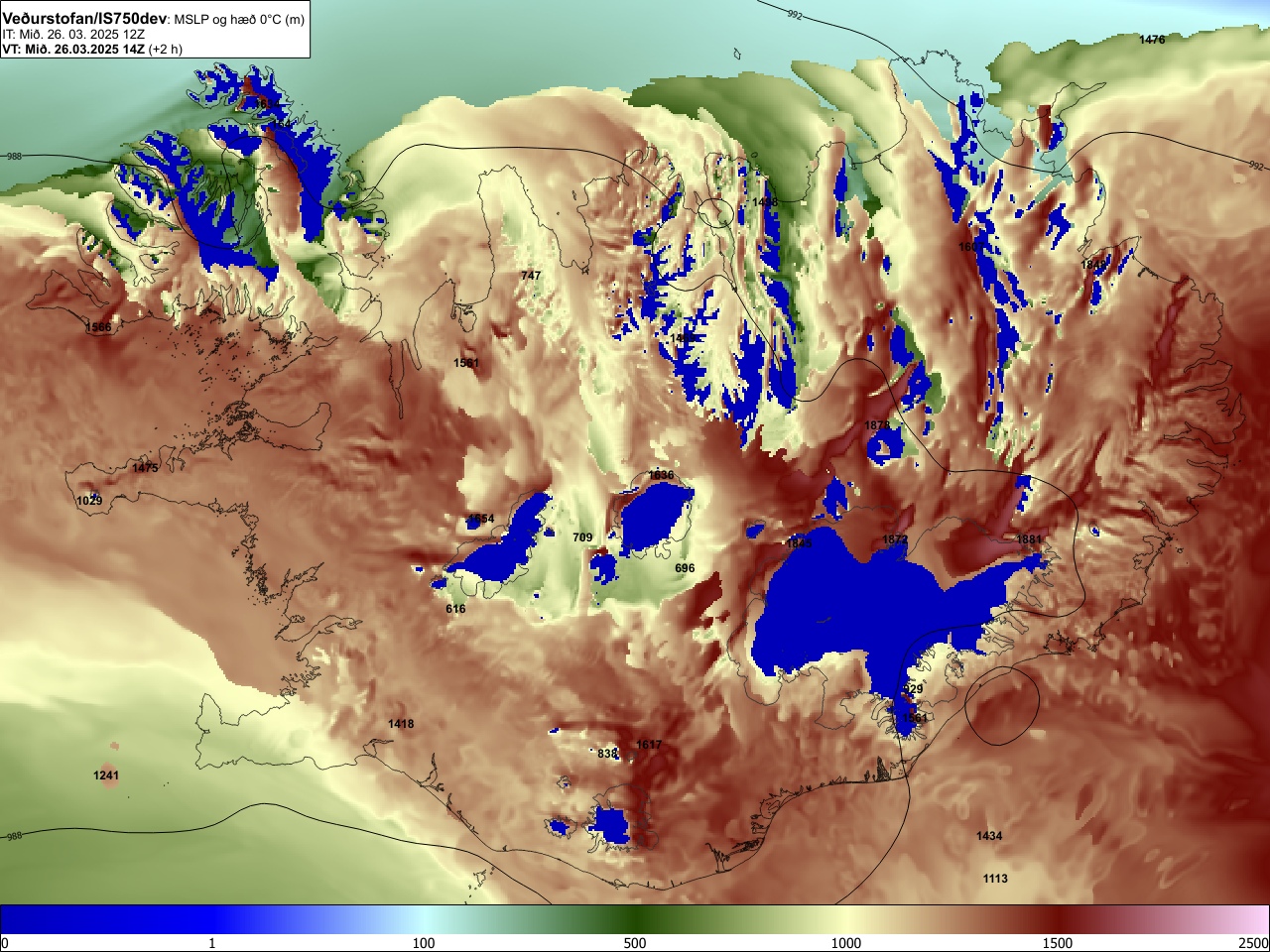This screenshot has width=1270, height=952.
Task: Click the 500 tick label on color scale
Action: 635,943
